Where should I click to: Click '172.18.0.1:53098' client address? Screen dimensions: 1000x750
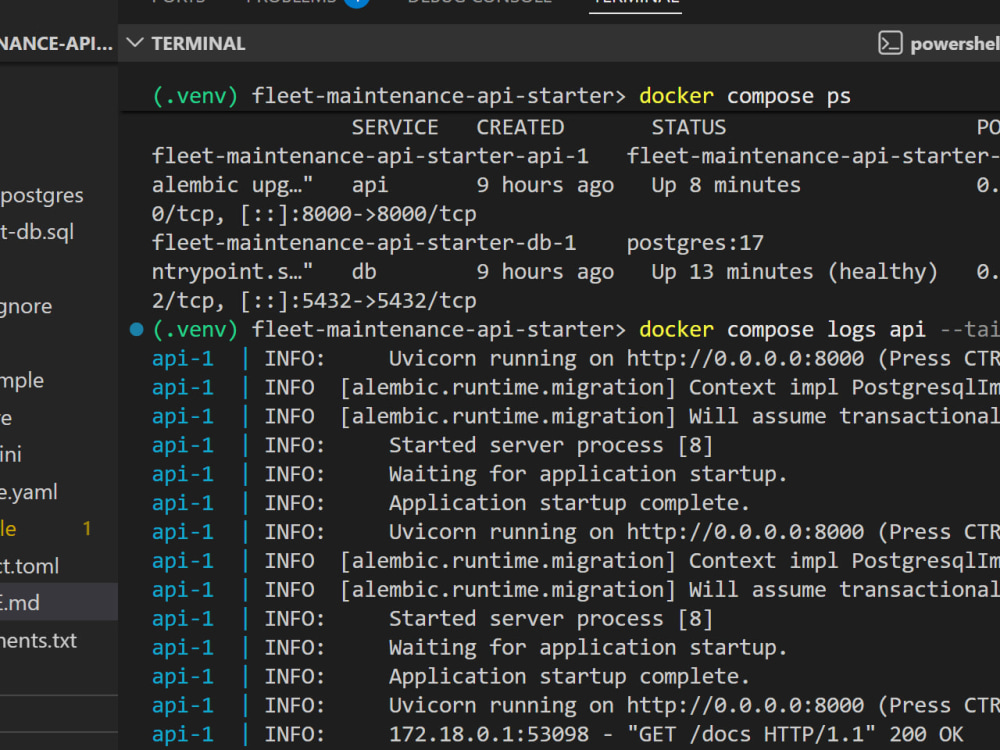pos(489,734)
